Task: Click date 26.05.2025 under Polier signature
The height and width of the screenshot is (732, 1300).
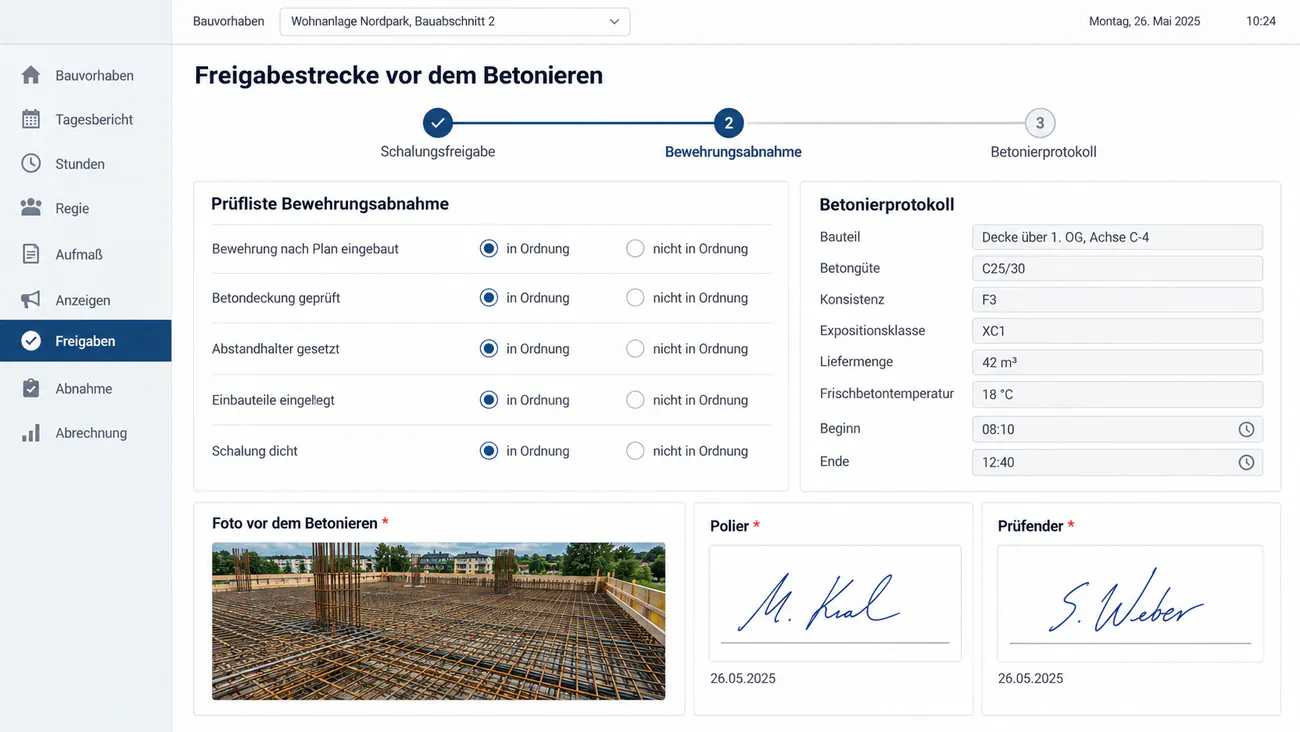Action: tap(743, 678)
